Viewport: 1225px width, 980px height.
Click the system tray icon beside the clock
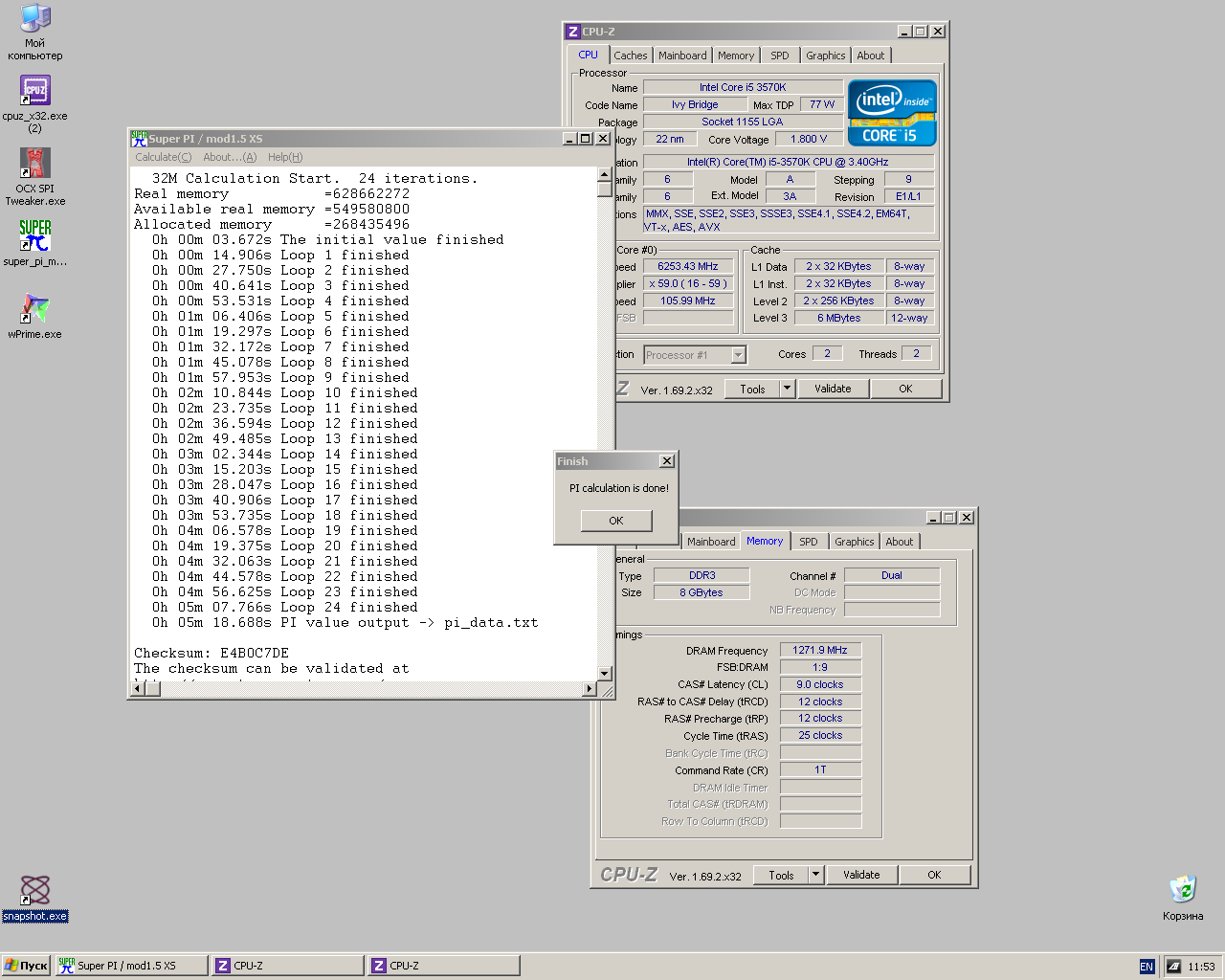tap(1174, 967)
